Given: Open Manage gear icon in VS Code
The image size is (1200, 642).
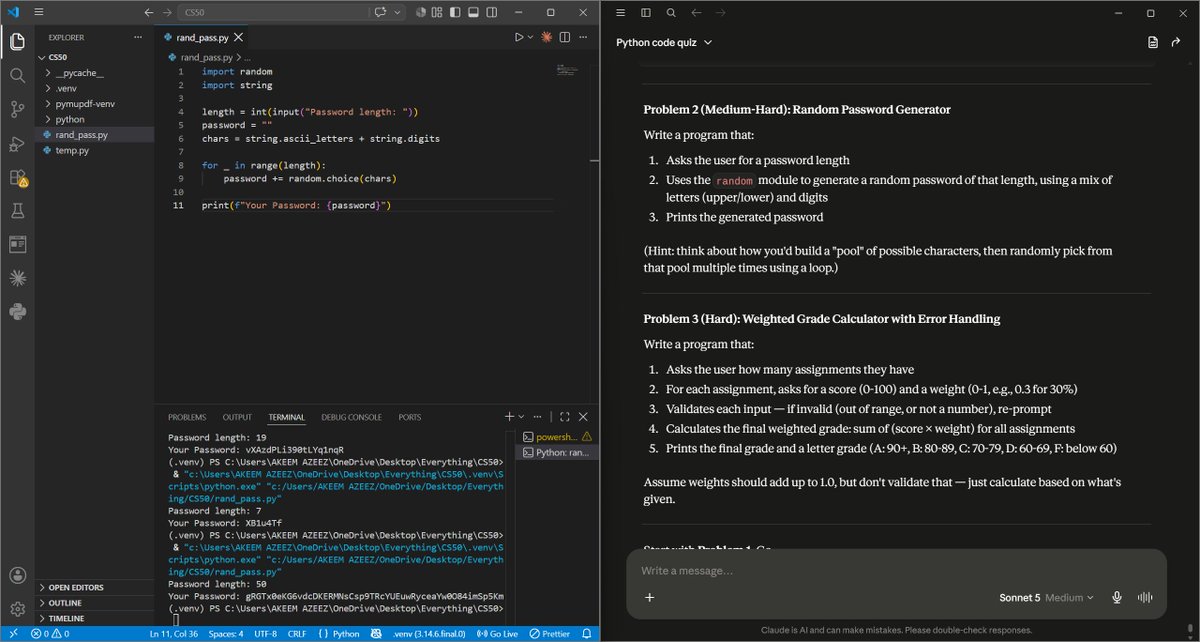Looking at the screenshot, I should click(x=17, y=608).
